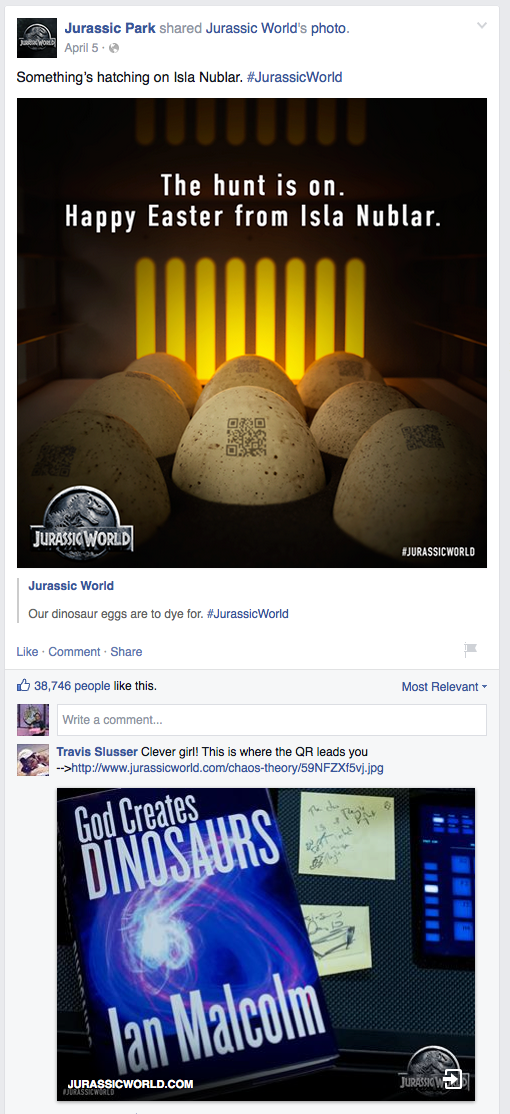Screen dimensions: 510x1114
Task: Click the thumbs-up likes icon
Action: (23, 686)
